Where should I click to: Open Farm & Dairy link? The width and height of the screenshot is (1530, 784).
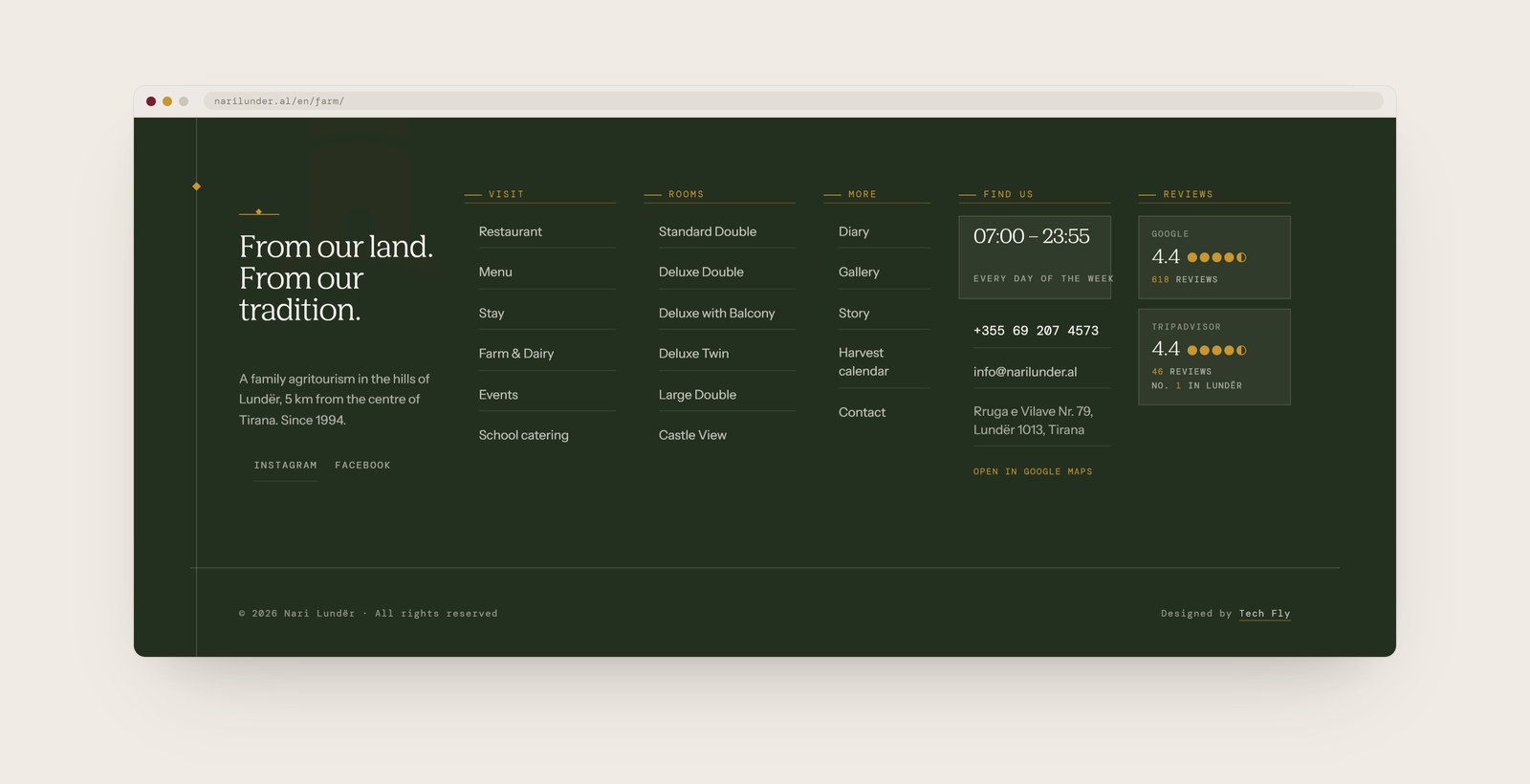click(x=516, y=353)
